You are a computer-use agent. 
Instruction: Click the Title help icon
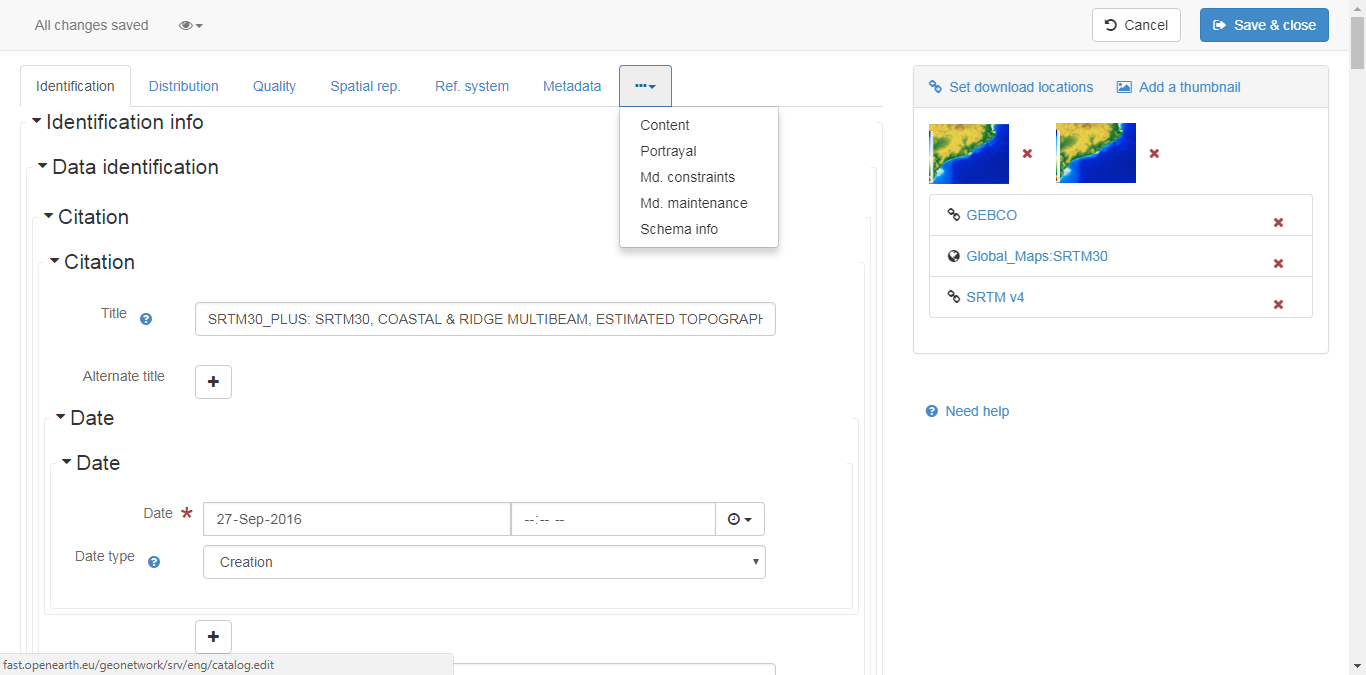click(x=146, y=319)
